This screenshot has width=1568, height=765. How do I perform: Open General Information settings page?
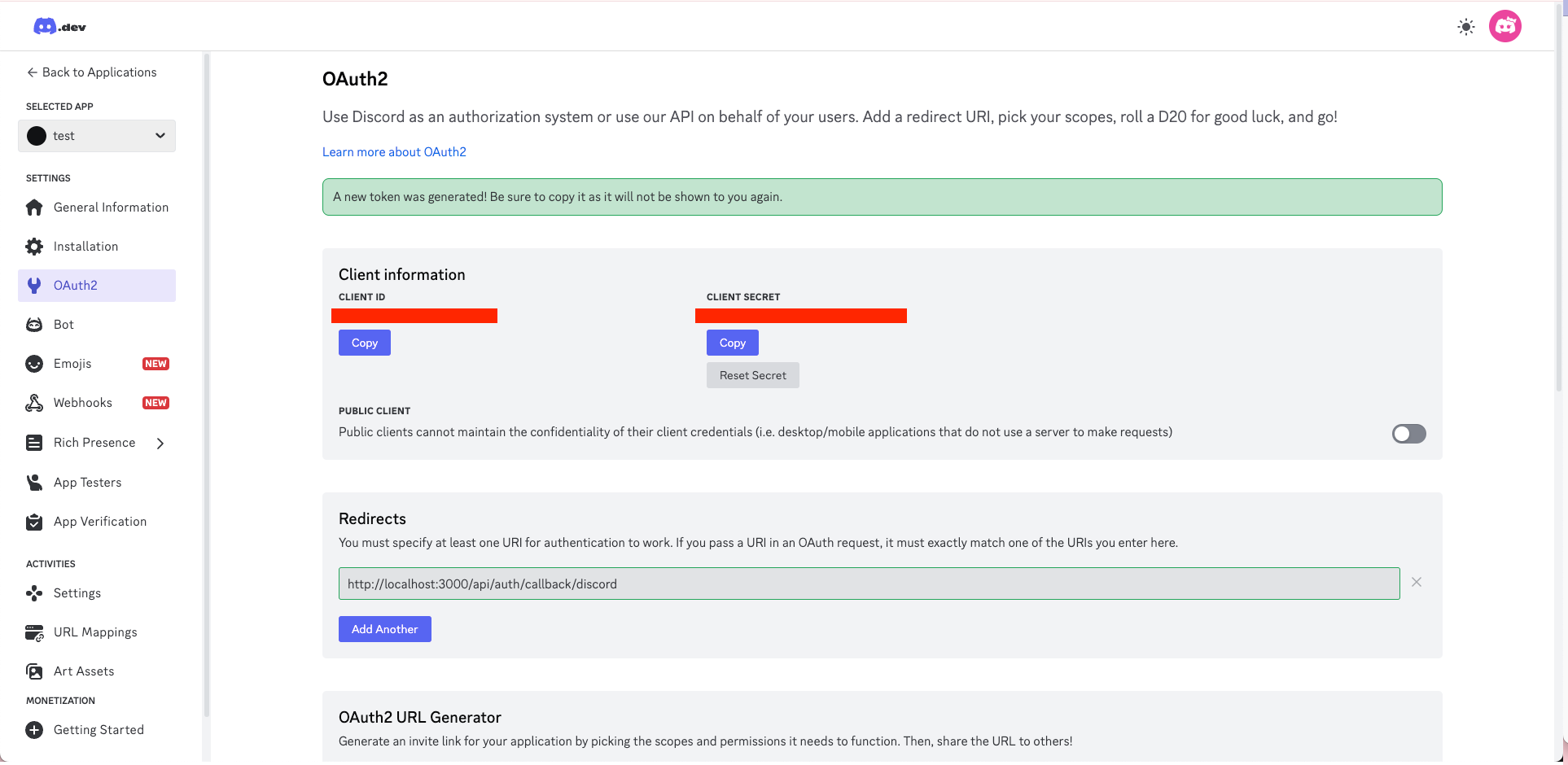97,208
